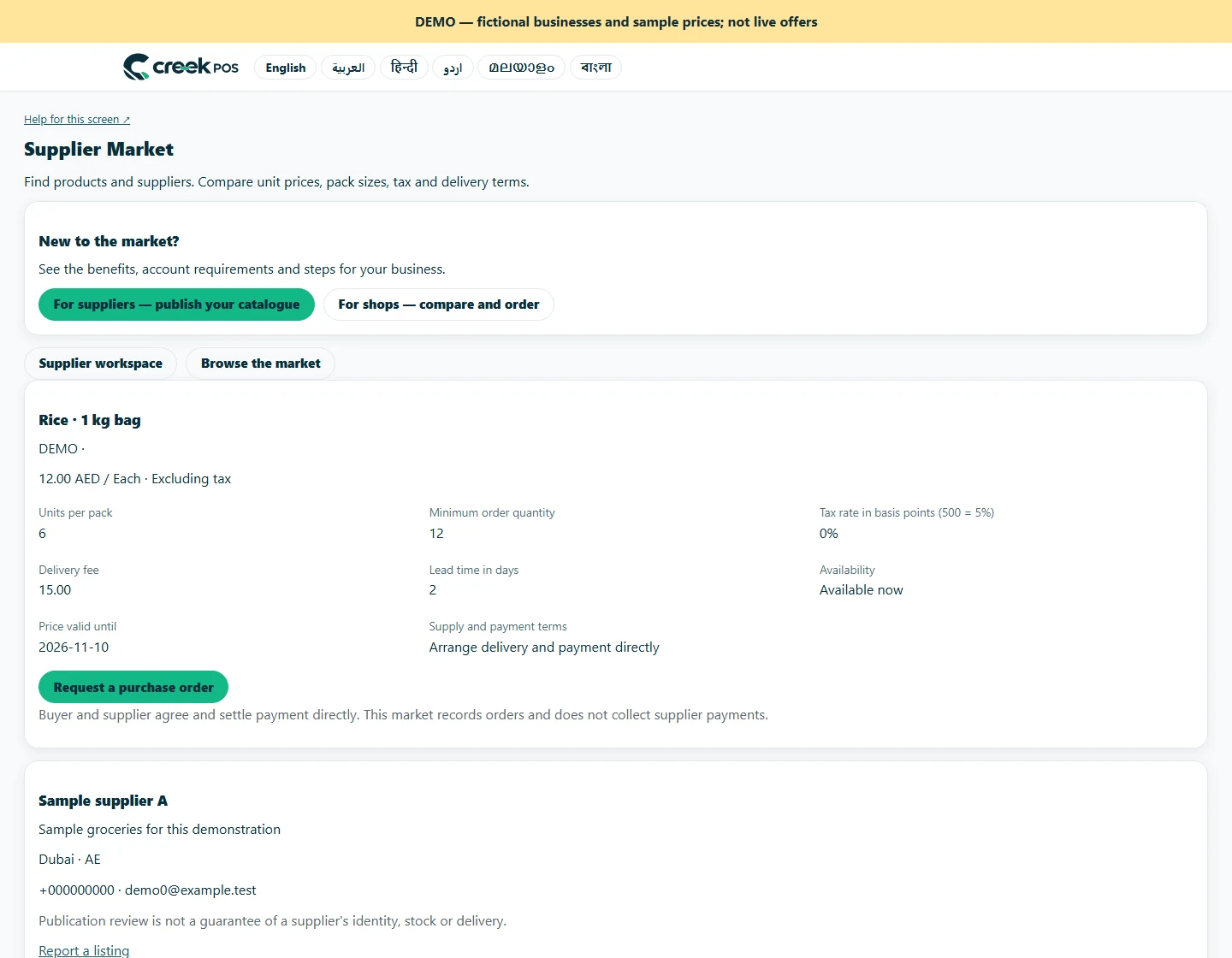Select the Rice · 1 kg bag title

pos(90,420)
